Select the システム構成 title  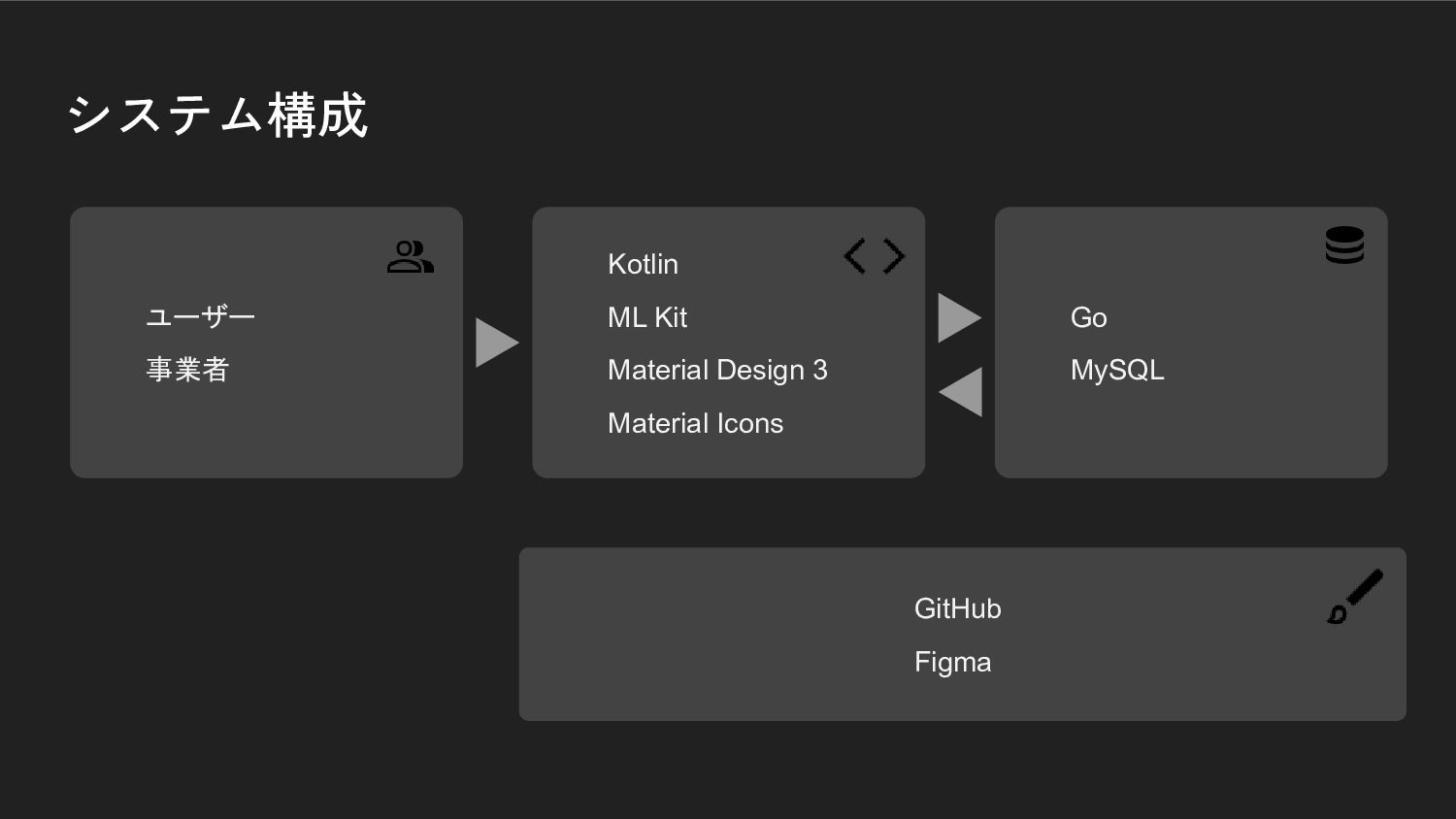pos(218,115)
